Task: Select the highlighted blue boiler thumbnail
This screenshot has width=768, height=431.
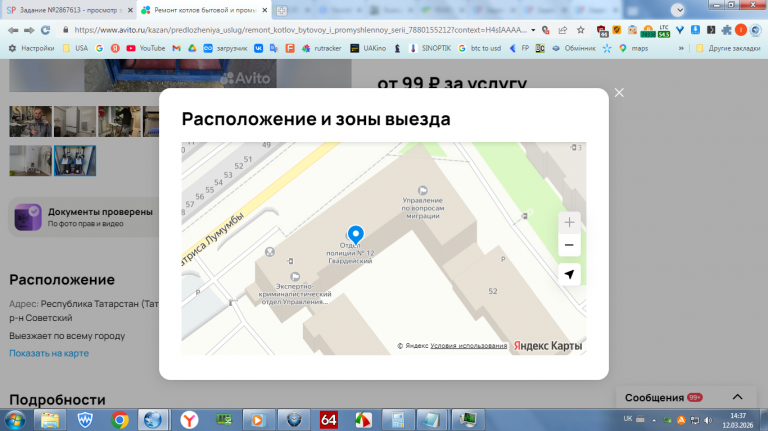Action: 75,160
